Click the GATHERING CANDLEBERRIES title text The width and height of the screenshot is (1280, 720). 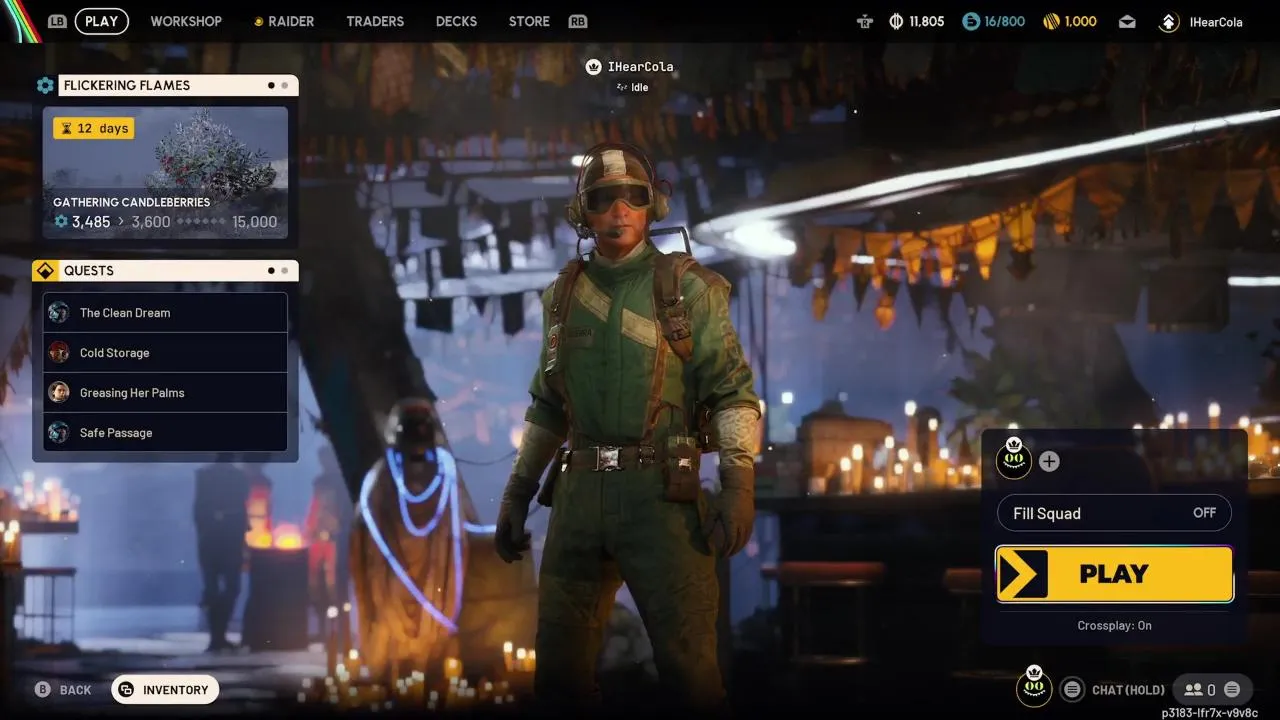click(132, 202)
